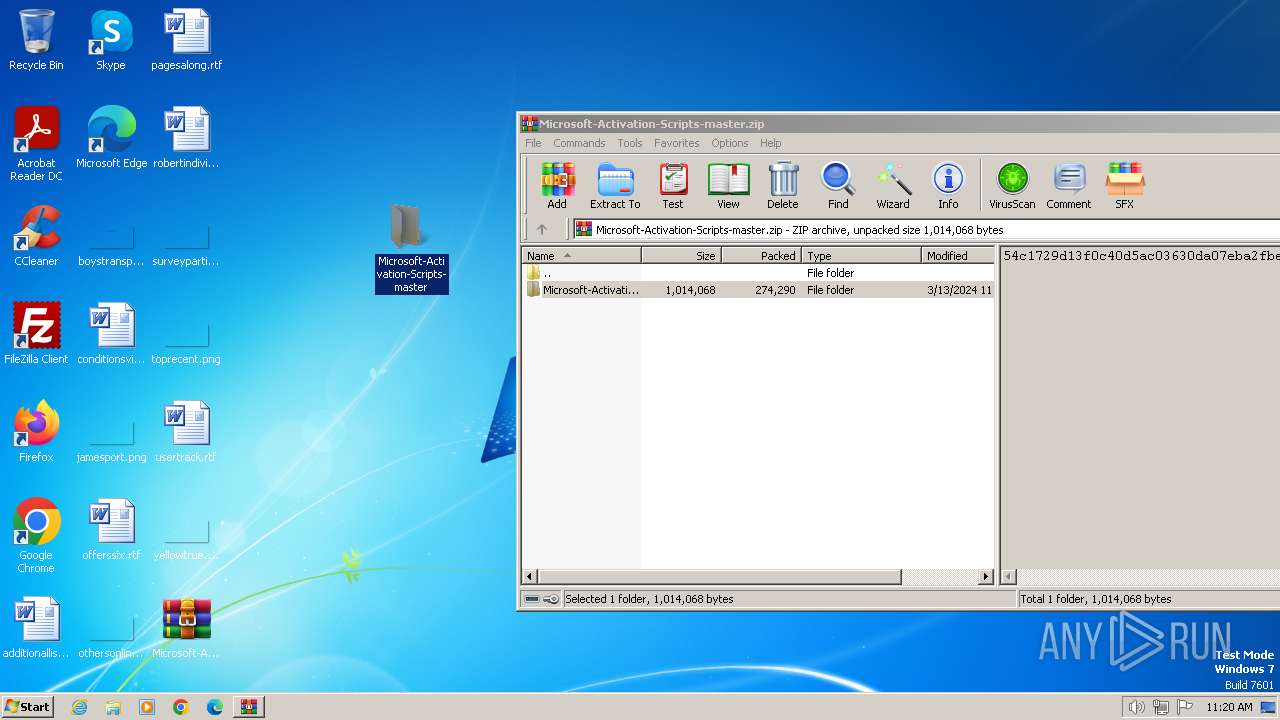1280x720 pixels.
Task: Show archive Info
Action: pyautogui.click(x=948, y=186)
